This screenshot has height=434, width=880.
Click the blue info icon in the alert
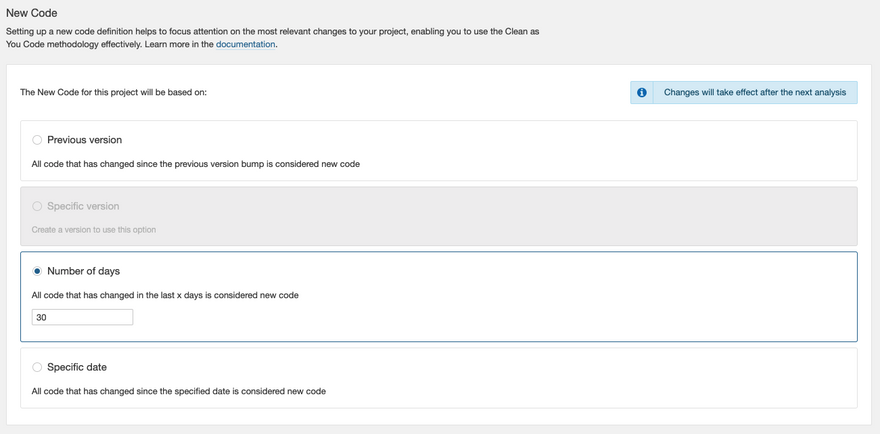642,92
